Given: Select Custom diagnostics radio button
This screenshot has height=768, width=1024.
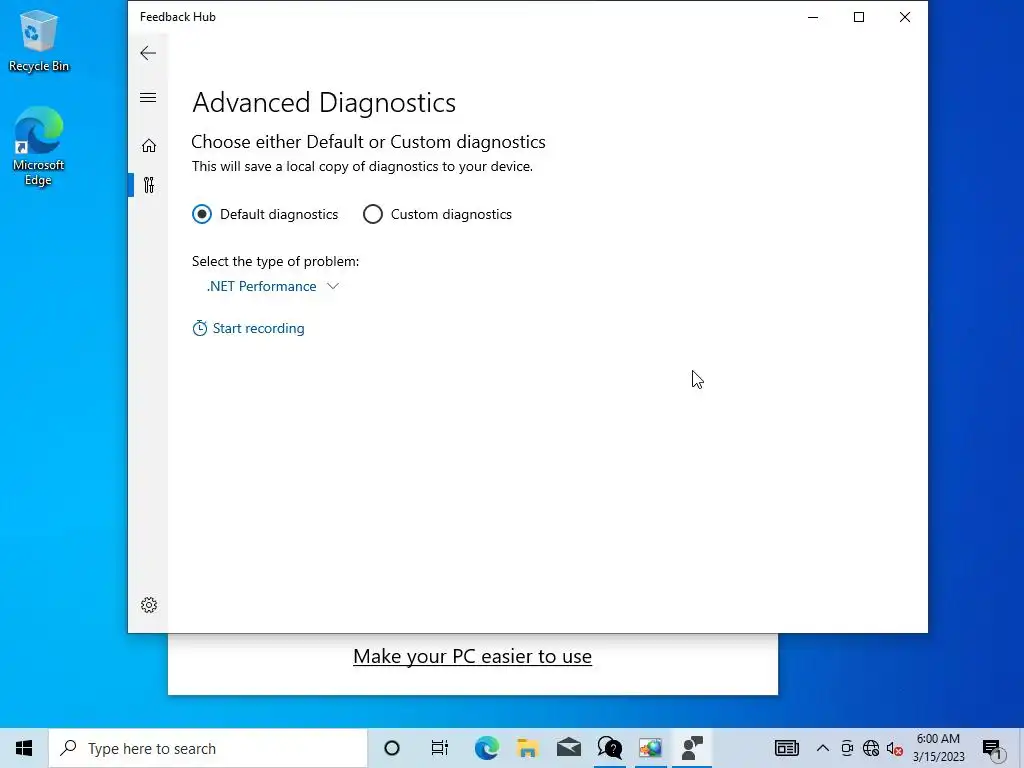Looking at the screenshot, I should [373, 214].
